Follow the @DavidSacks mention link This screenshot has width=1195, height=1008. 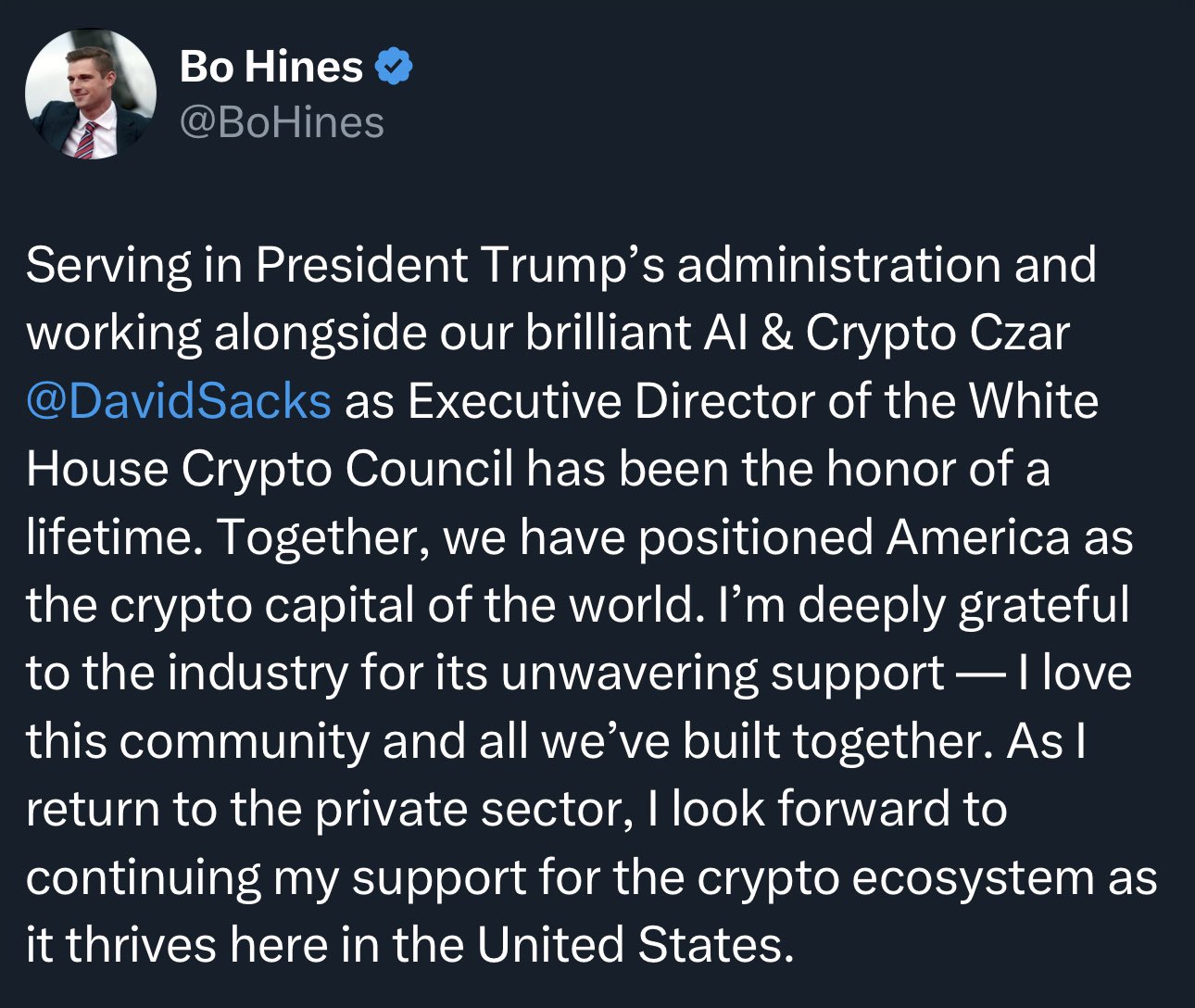coord(179,402)
